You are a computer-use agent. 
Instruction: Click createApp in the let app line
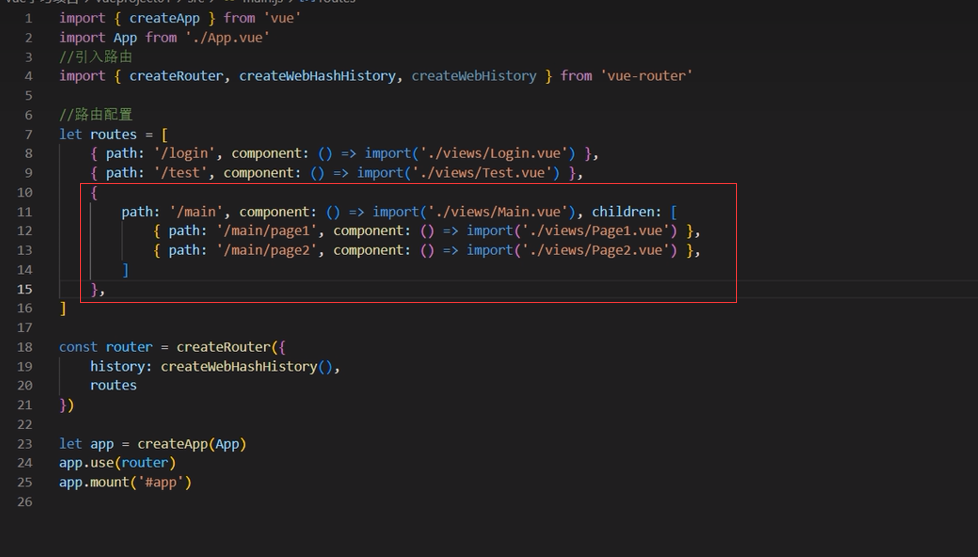click(x=172, y=444)
